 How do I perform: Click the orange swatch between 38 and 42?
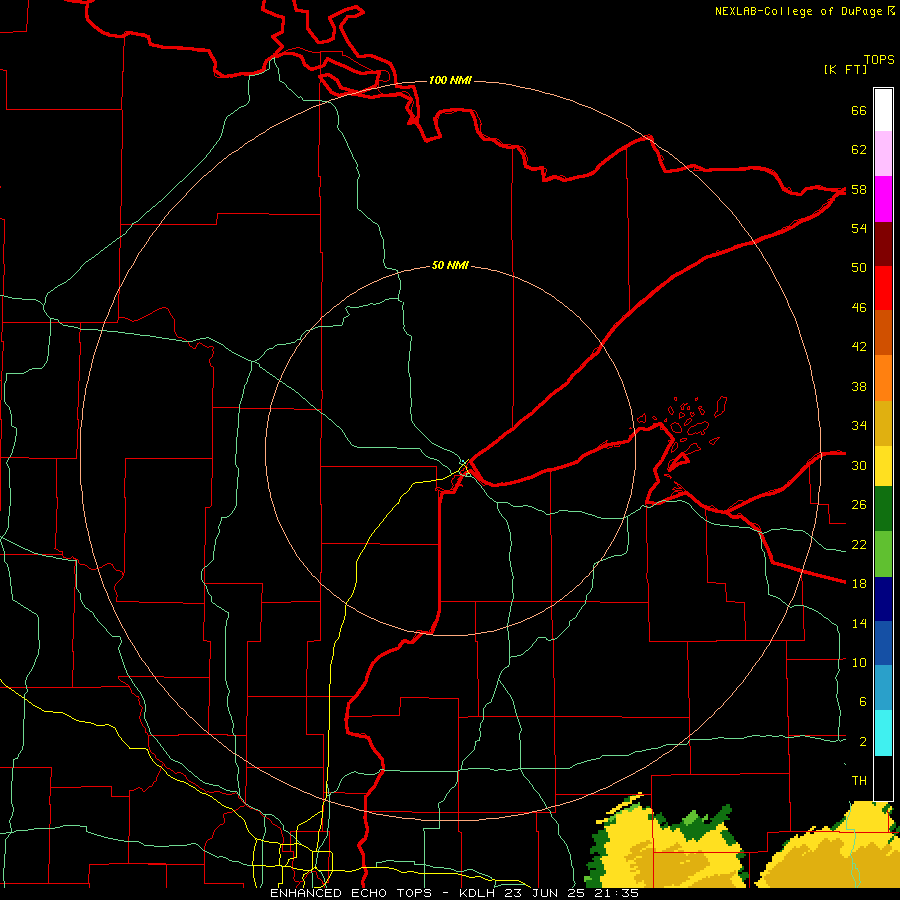(883, 378)
